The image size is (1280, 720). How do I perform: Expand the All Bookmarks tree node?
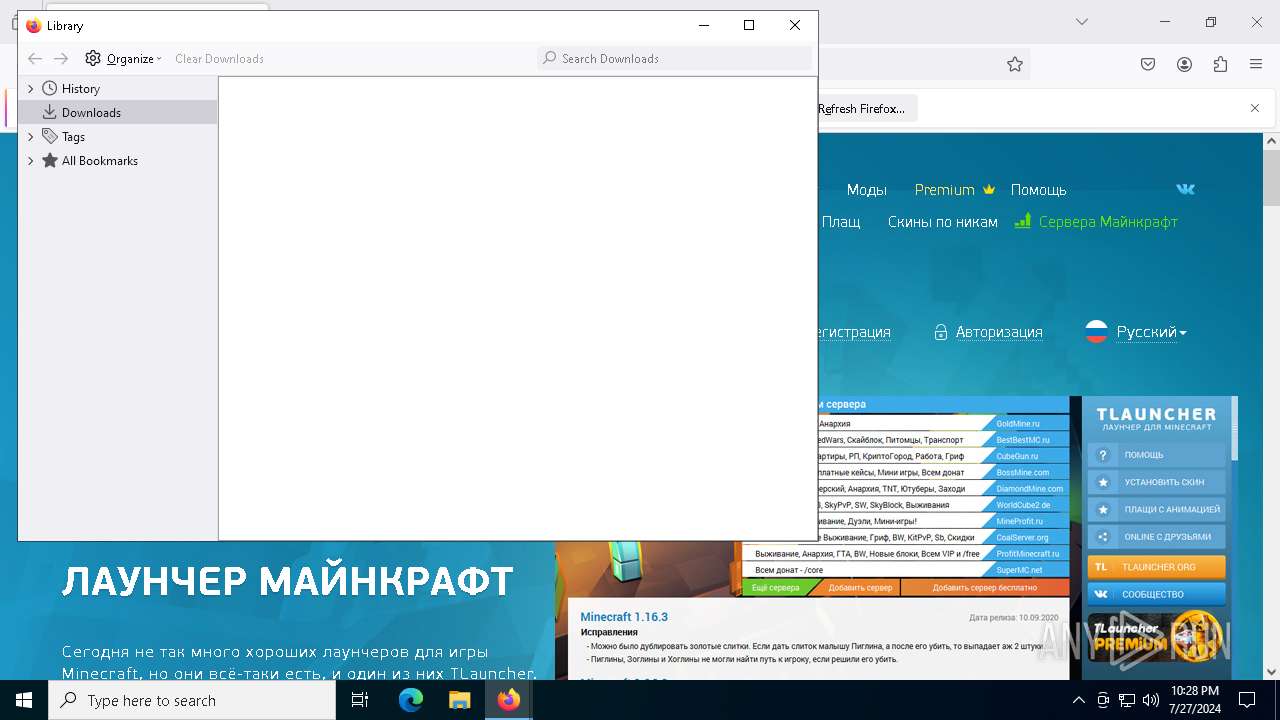coord(30,161)
